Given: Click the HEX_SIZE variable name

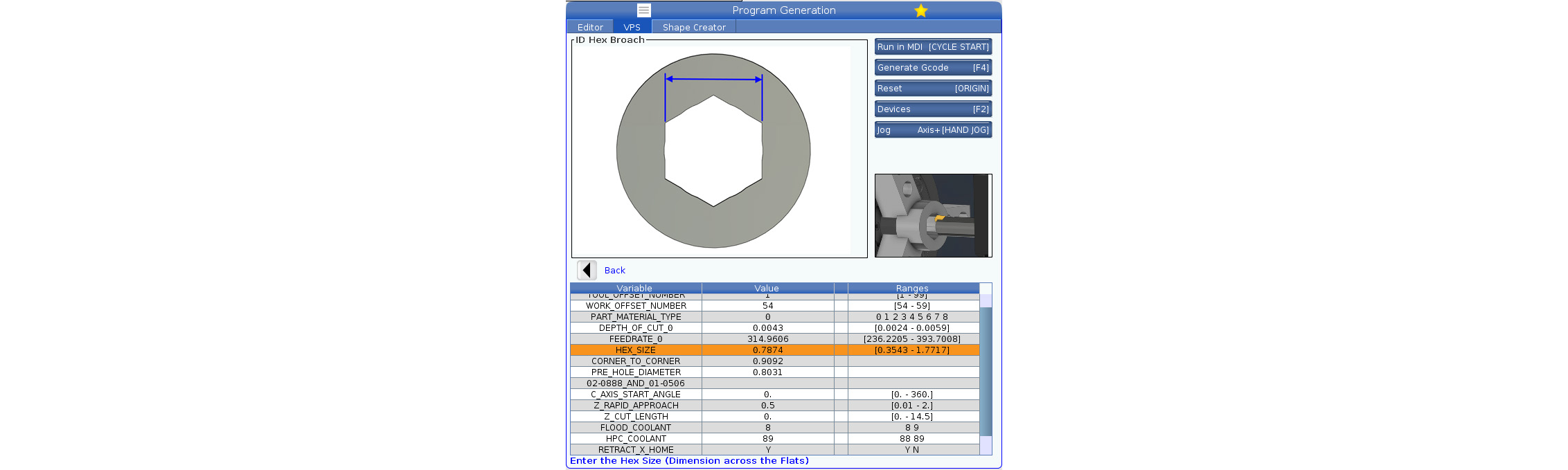Looking at the screenshot, I should point(636,350).
